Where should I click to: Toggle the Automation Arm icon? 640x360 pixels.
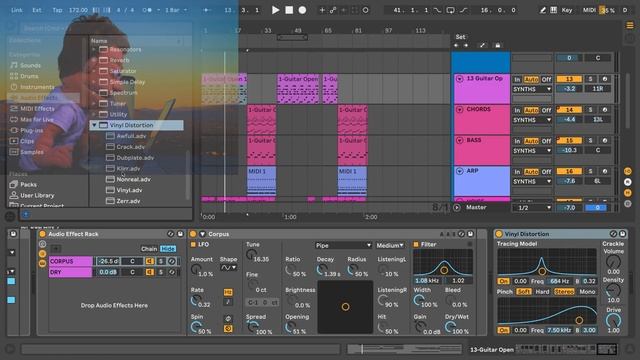tap(333, 10)
